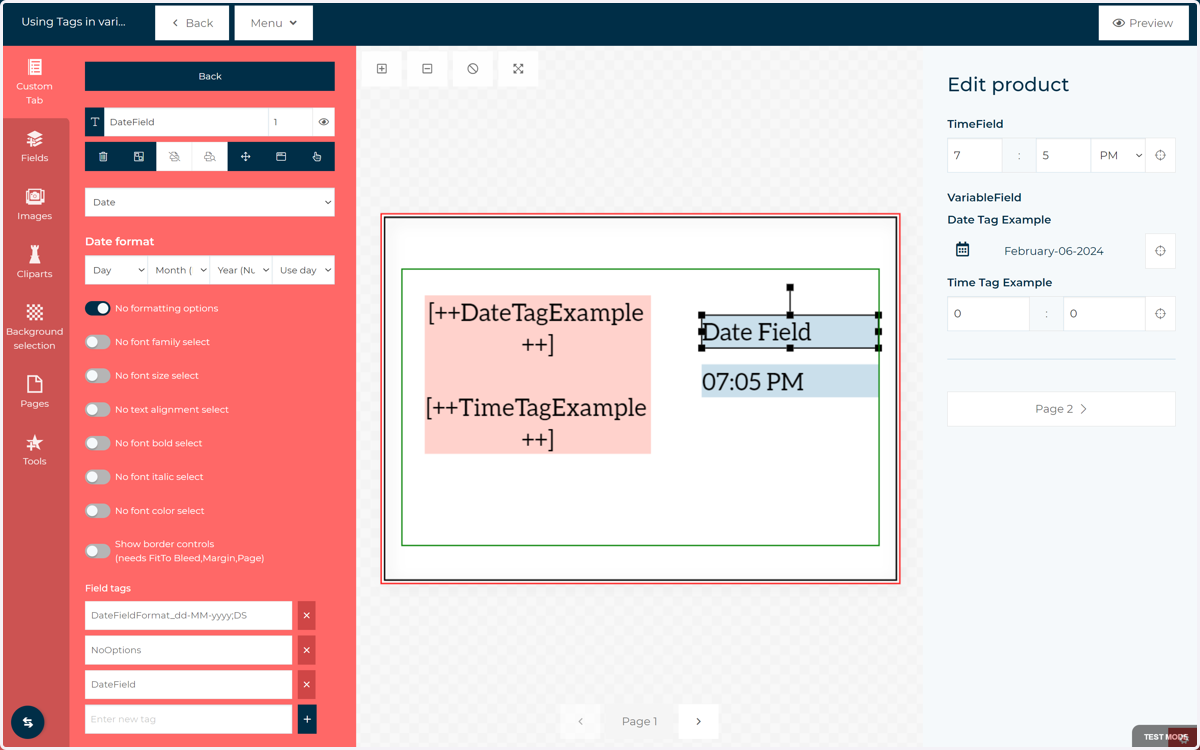
Task: Click the pointing hand icon
Action: click(317, 157)
